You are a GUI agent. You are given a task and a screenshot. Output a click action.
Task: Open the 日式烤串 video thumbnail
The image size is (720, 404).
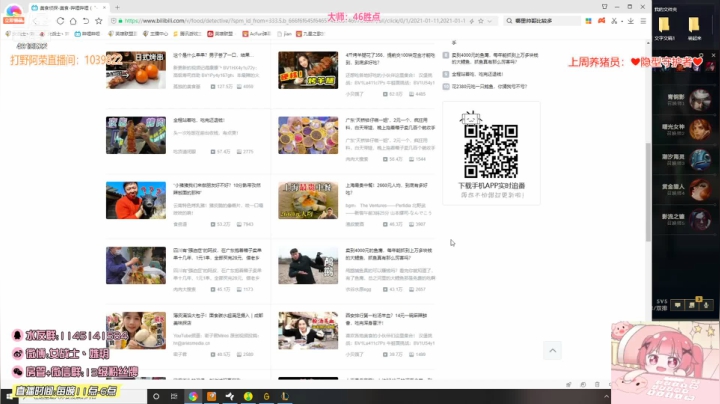point(136,70)
